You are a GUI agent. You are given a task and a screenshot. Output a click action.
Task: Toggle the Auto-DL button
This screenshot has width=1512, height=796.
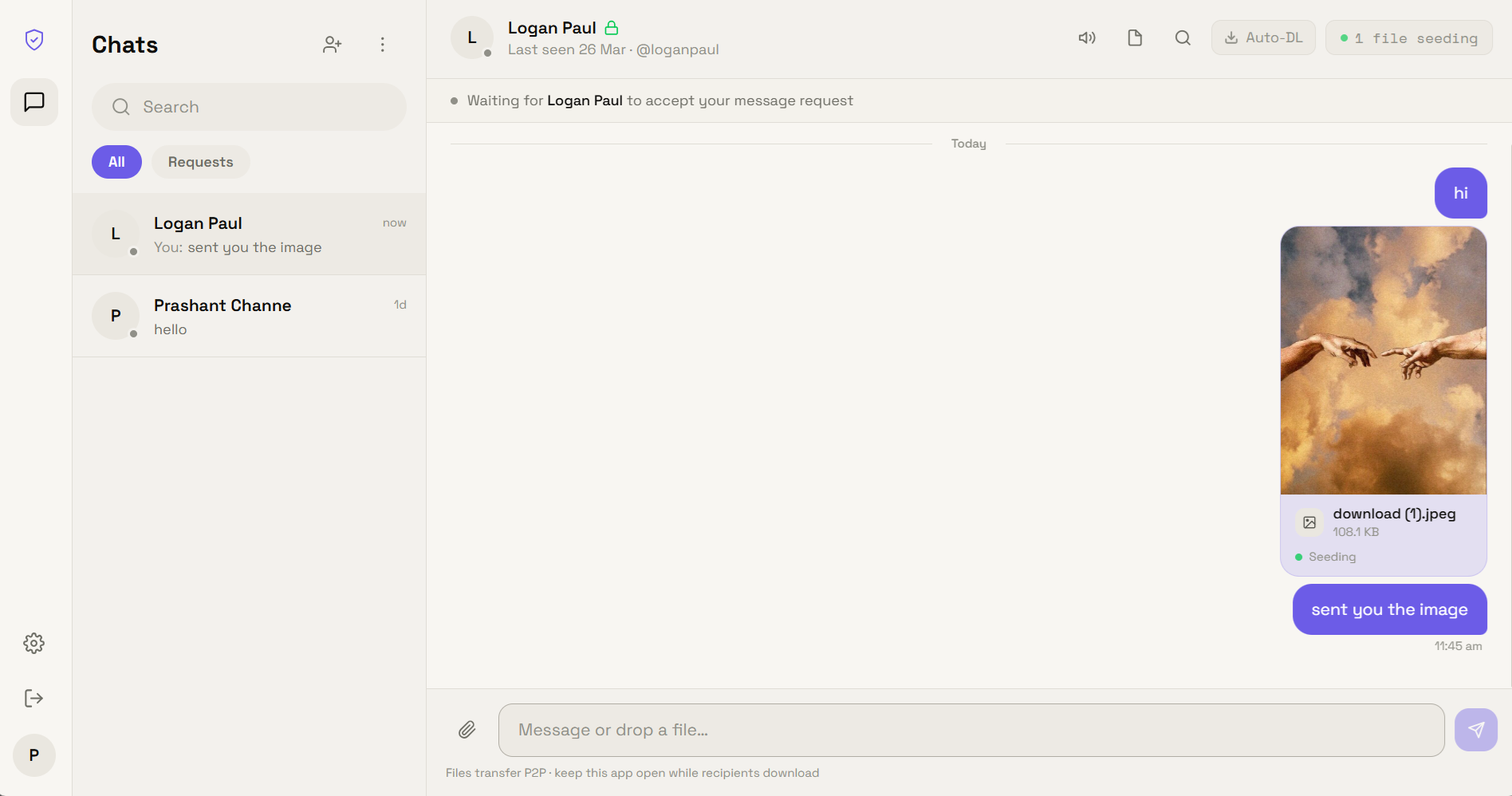click(x=1263, y=37)
